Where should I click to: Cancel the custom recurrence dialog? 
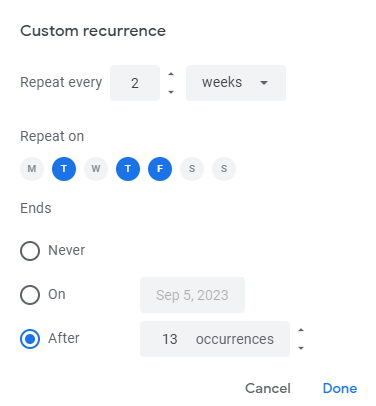tap(268, 388)
